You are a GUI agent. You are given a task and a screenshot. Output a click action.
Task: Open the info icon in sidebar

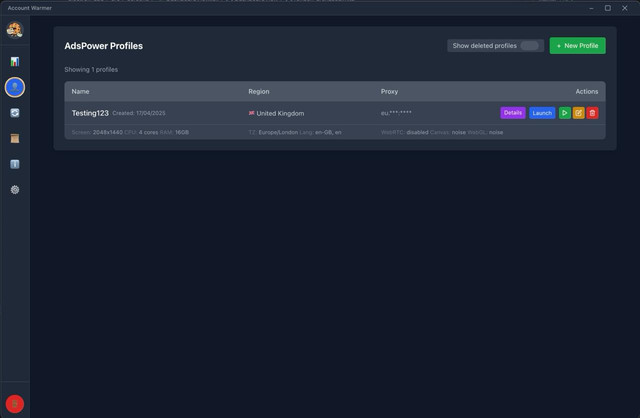[x=15, y=164]
